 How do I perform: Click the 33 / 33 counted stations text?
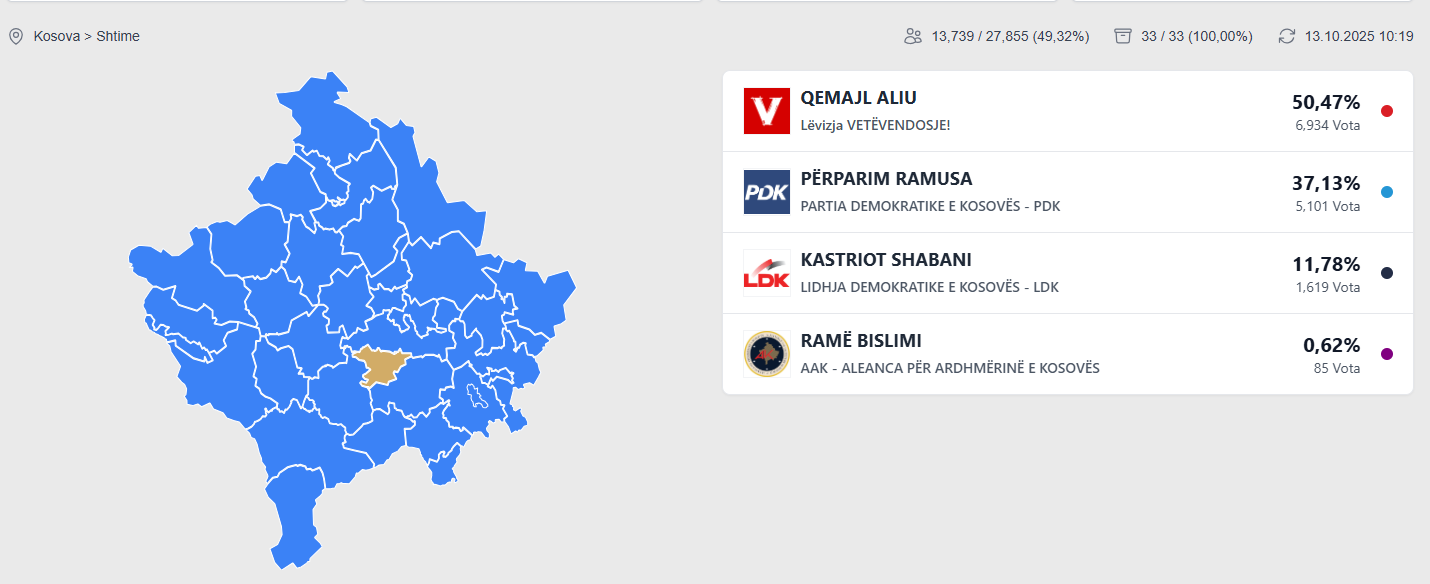pyautogui.click(x=1197, y=36)
